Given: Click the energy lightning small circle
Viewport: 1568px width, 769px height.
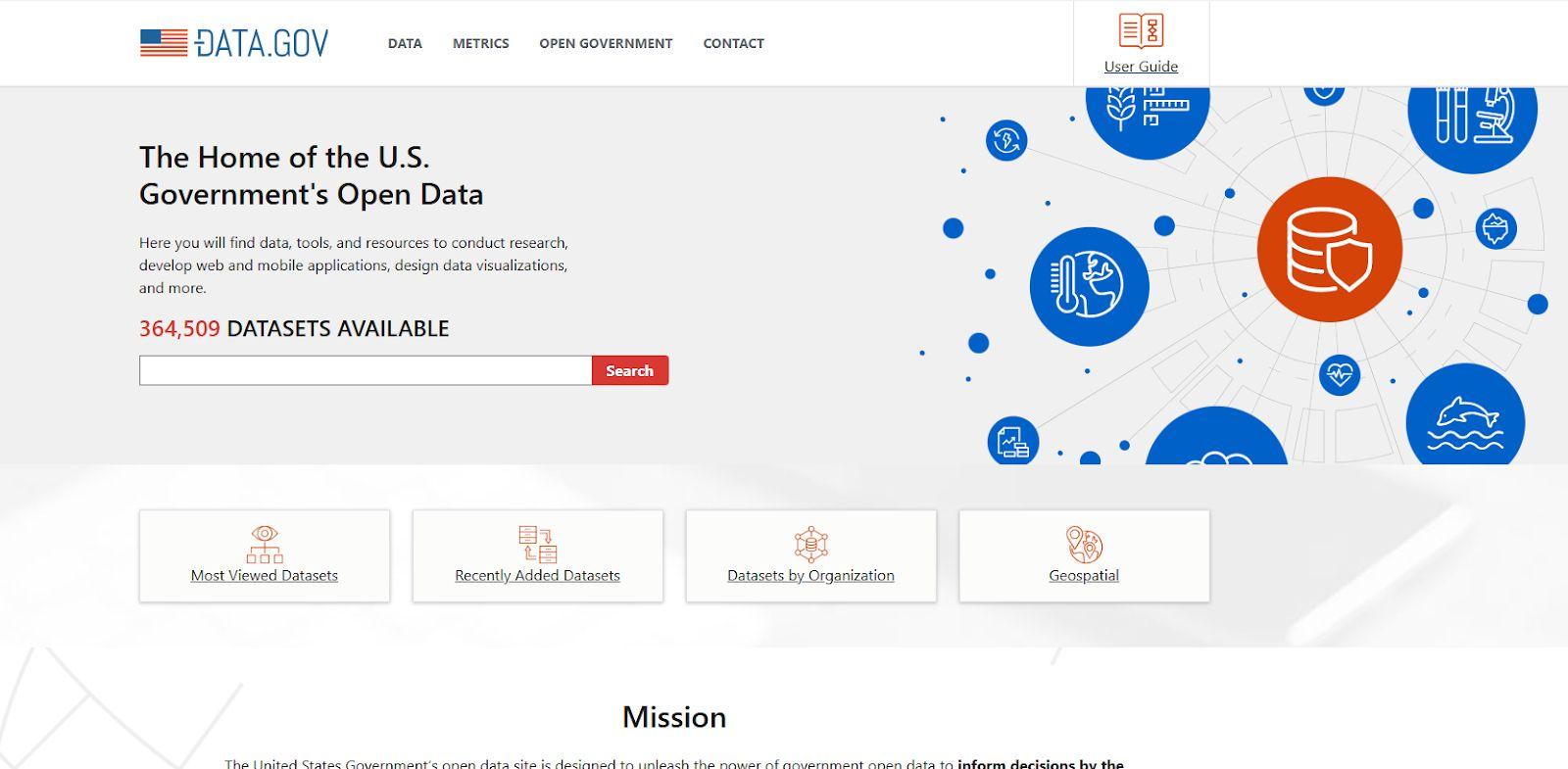Looking at the screenshot, I should coord(1006,140).
